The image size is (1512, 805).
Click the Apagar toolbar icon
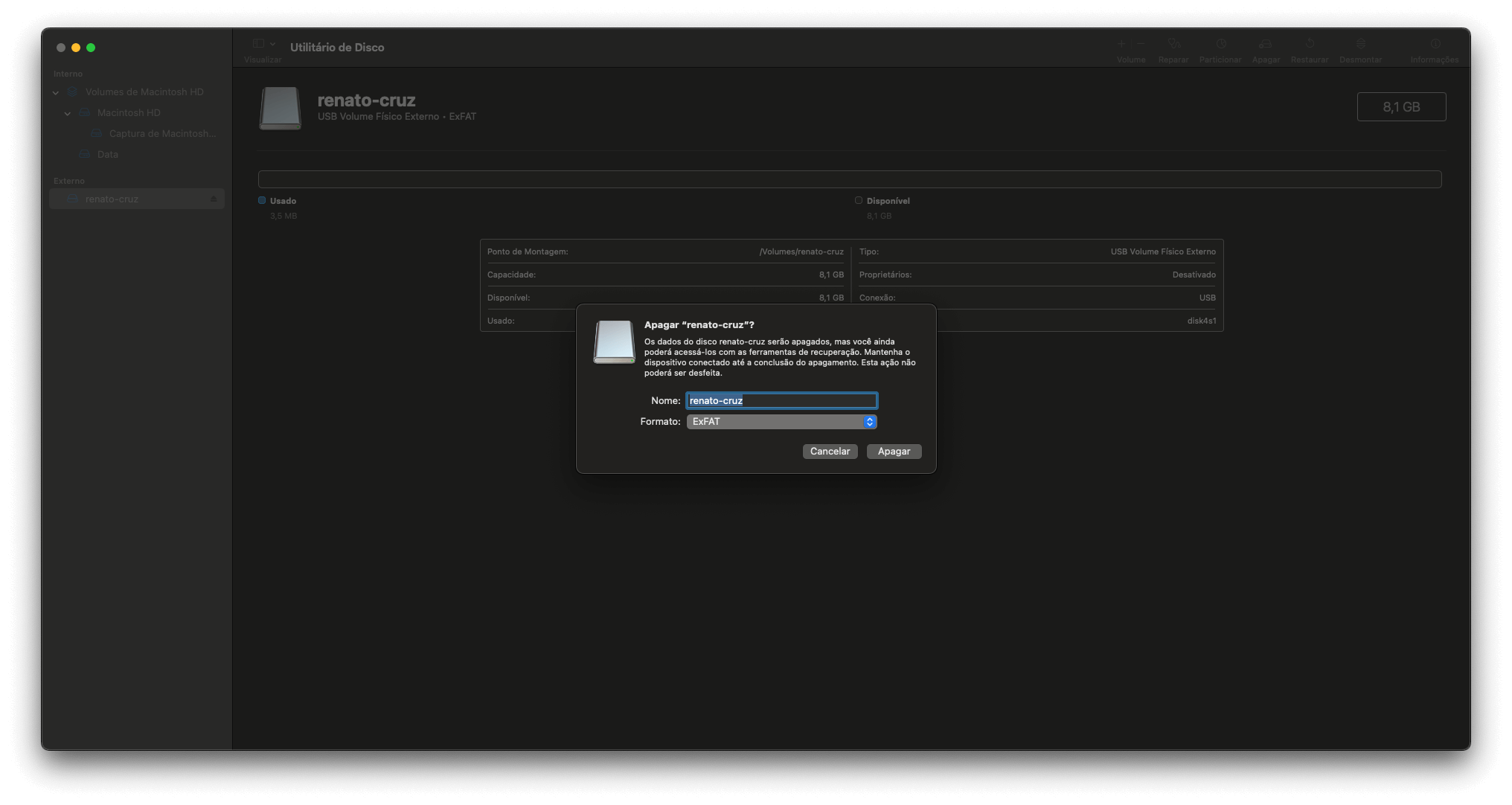(1266, 44)
